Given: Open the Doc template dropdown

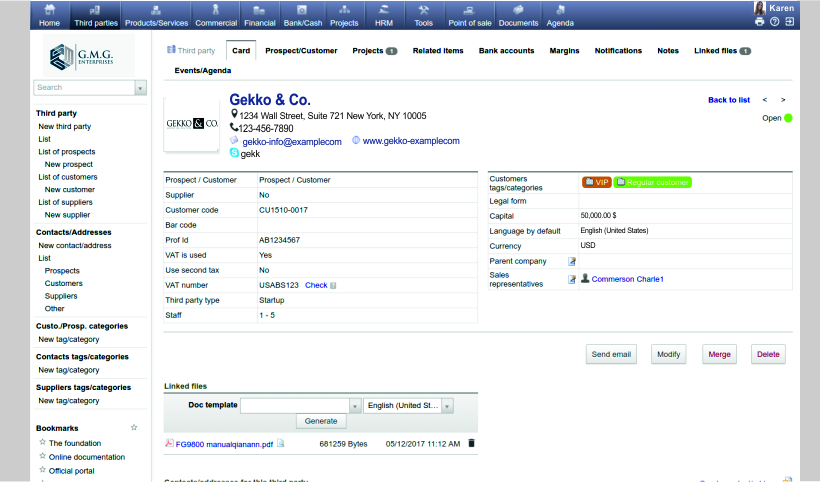Looking at the screenshot, I should [x=355, y=406].
